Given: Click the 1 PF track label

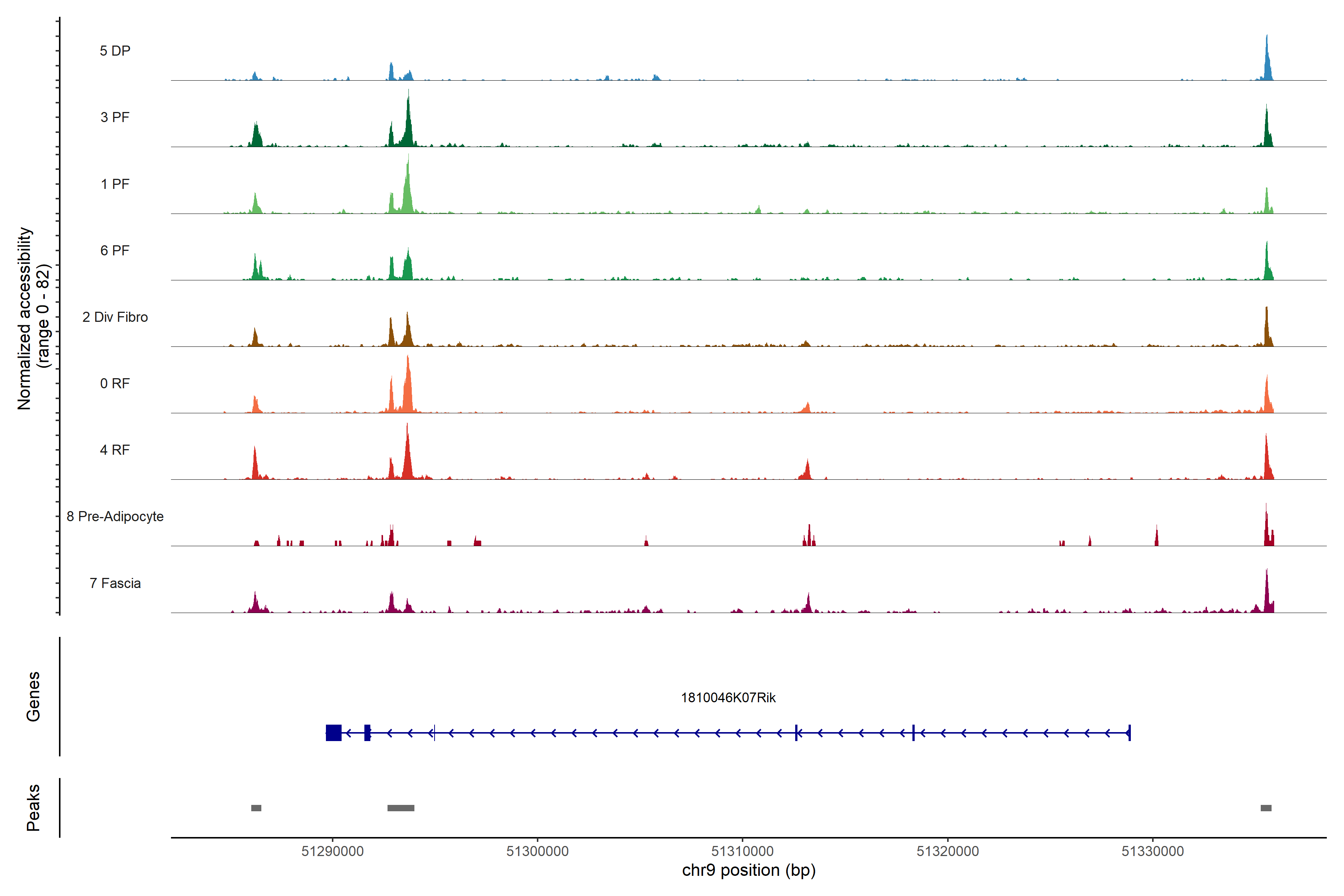Looking at the screenshot, I should click(x=115, y=184).
